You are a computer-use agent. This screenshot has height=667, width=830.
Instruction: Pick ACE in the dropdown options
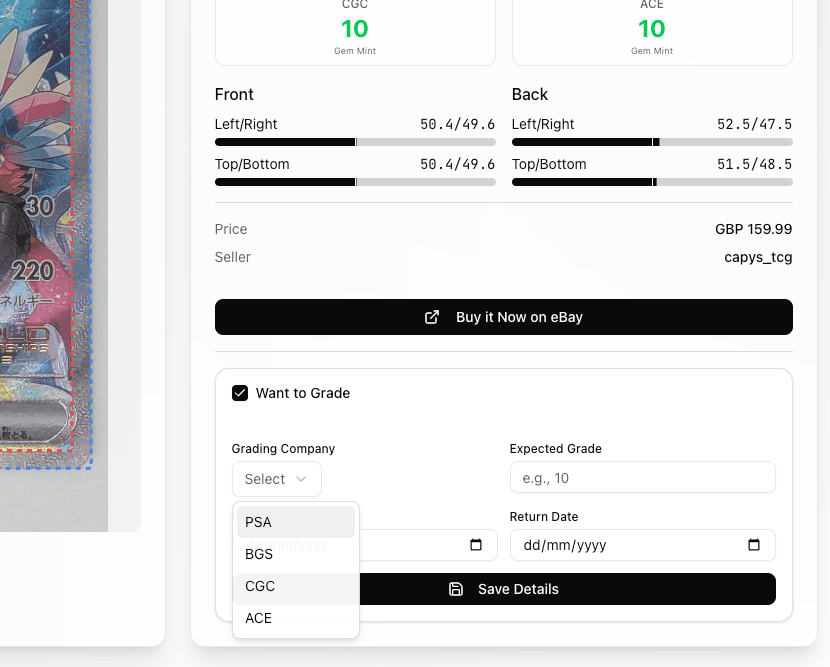[x=296, y=618]
